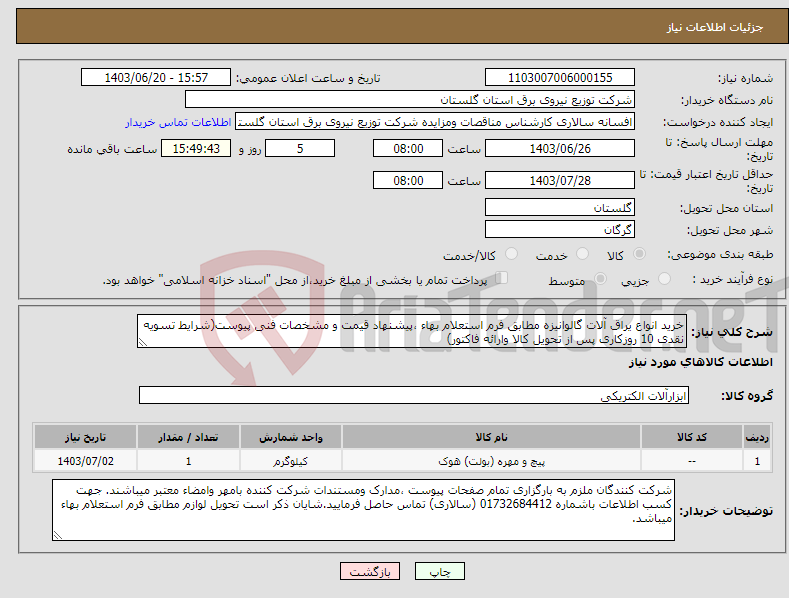Click the announcement date field 1403/06/20 - 15:57
Screen dimensions: 789x598
pyautogui.click(x=155, y=78)
